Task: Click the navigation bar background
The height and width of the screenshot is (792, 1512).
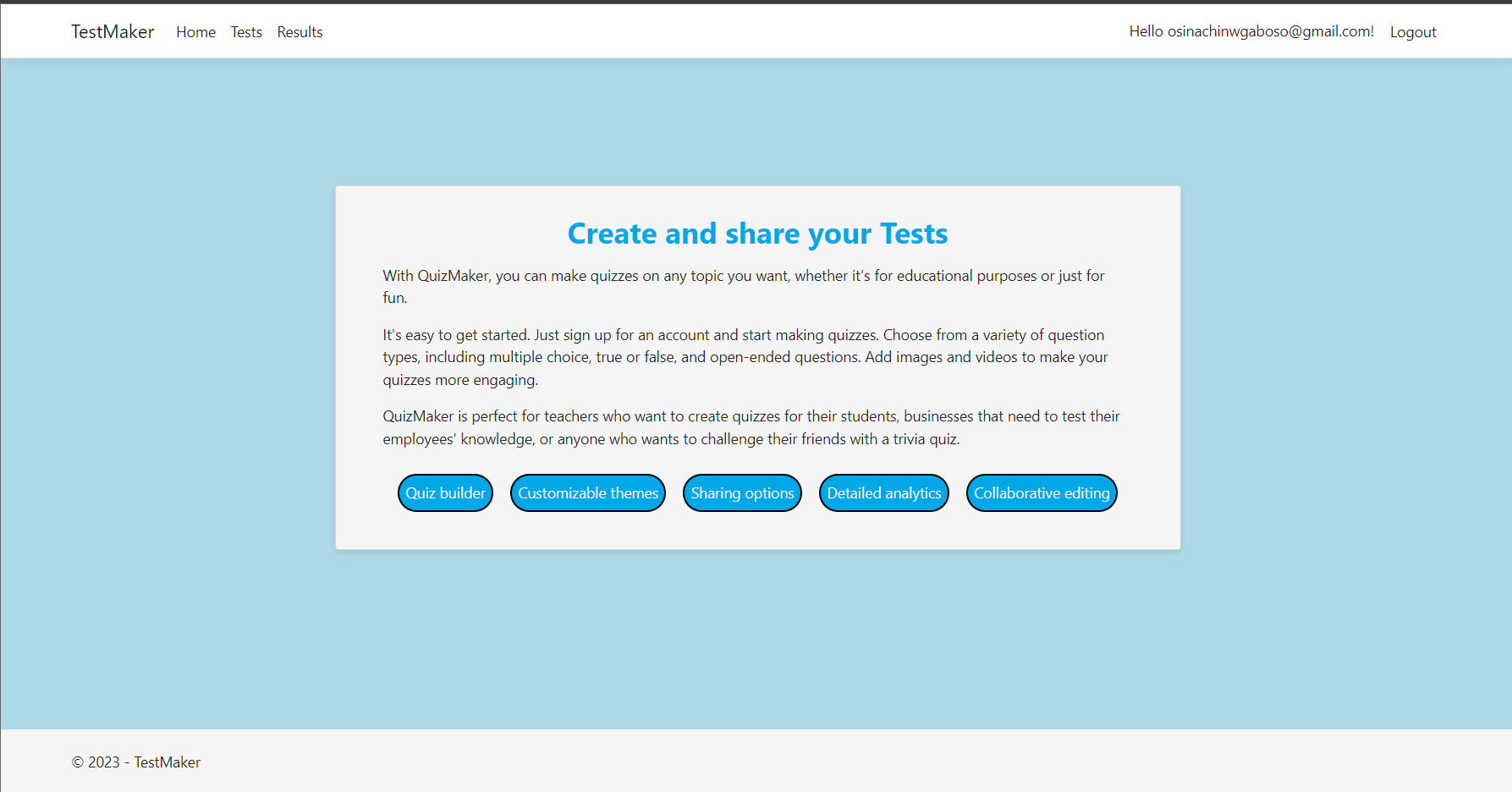Action: tap(677, 31)
